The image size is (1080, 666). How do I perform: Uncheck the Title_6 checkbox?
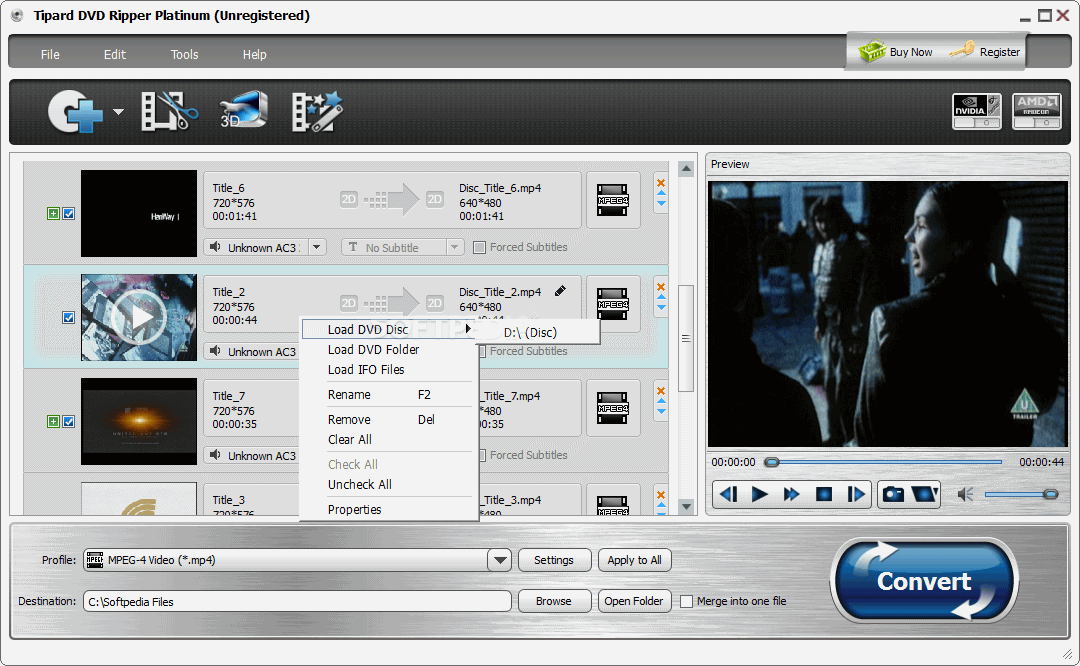click(69, 214)
